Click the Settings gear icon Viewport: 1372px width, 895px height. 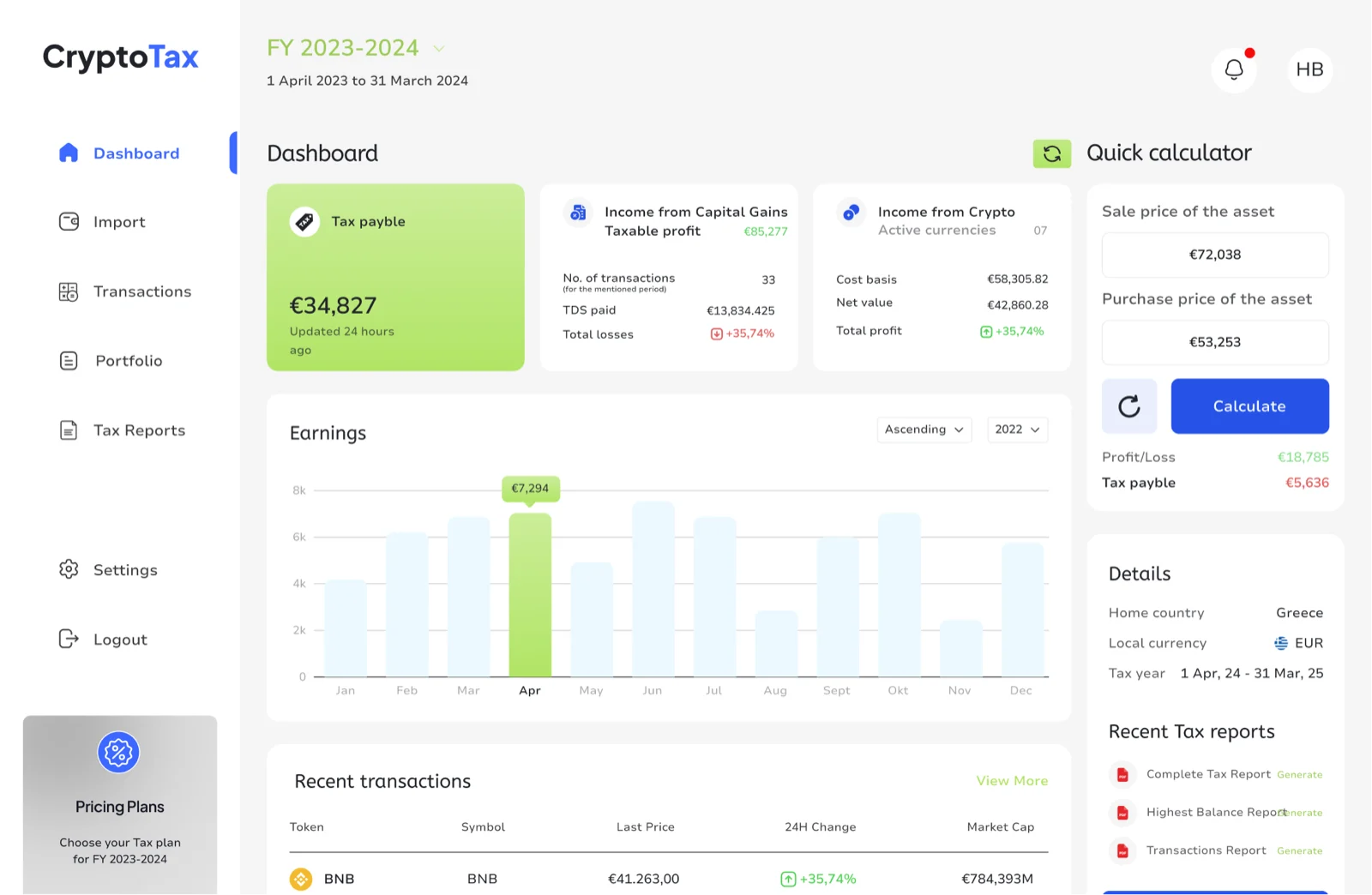coord(69,569)
